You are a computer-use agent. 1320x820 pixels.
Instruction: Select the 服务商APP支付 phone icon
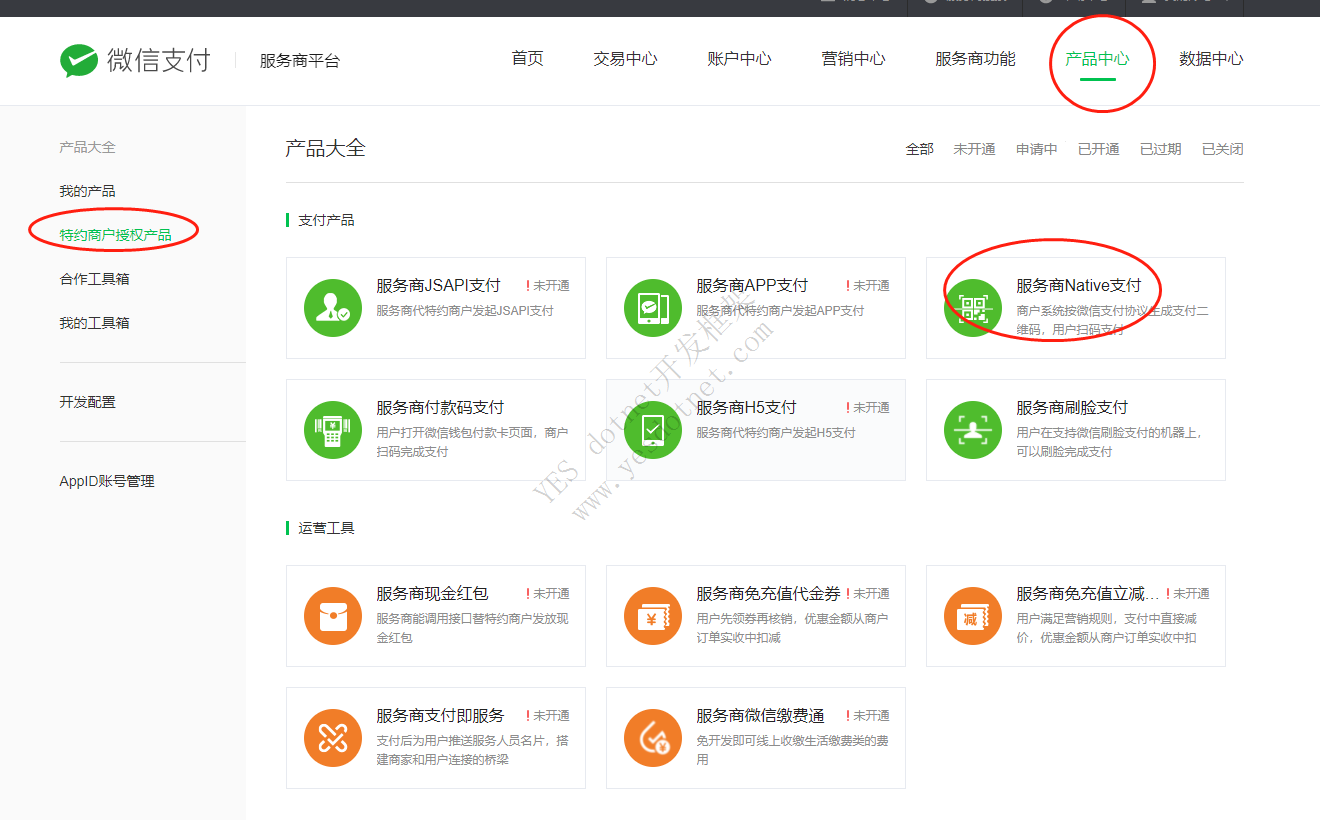(x=653, y=308)
